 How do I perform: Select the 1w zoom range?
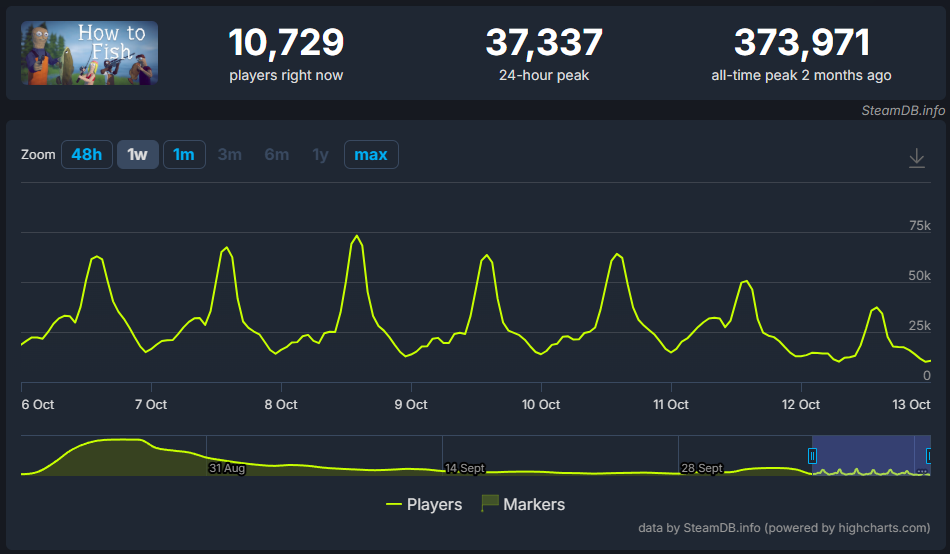138,155
